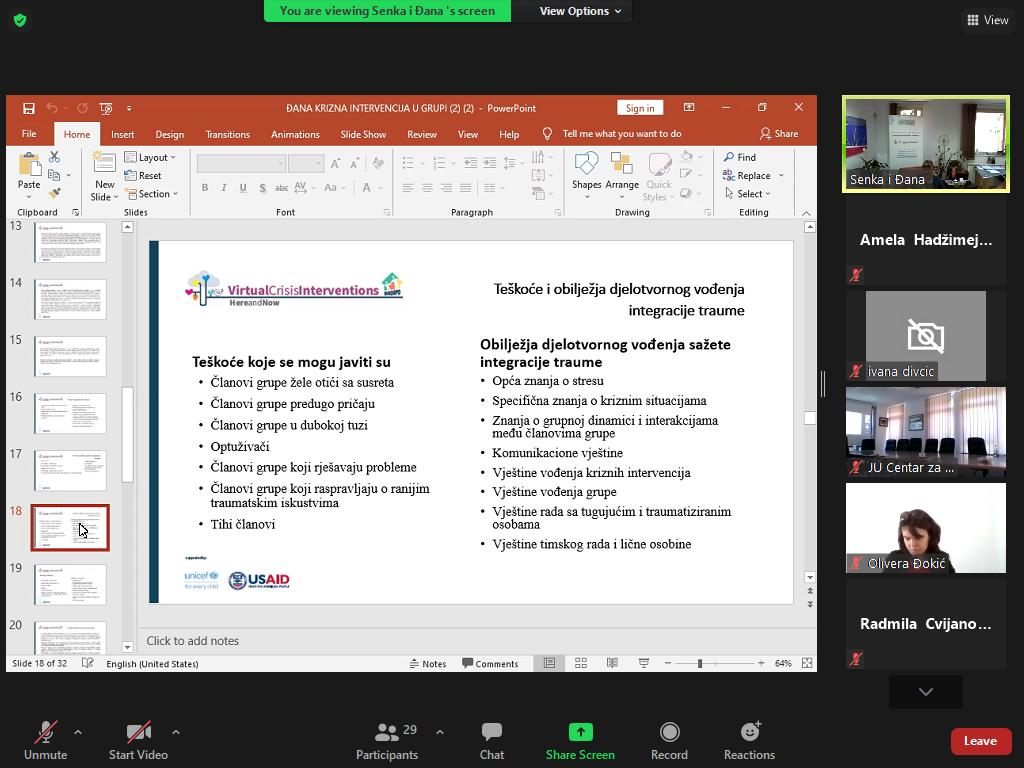Click the red Leave button
1024x768 pixels.
pyautogui.click(x=979, y=741)
